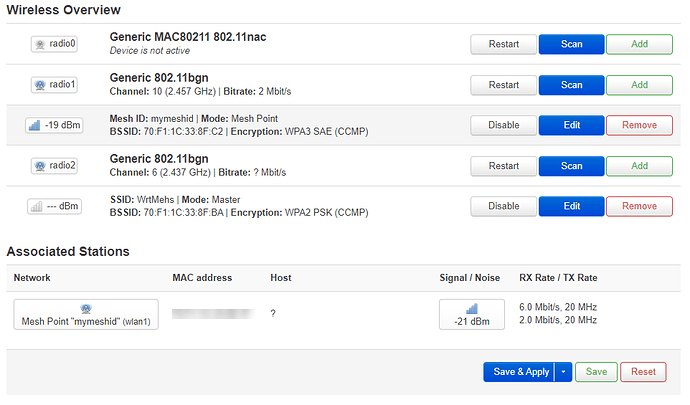Click the Mesh Point "mymeshid" network badge

point(85,314)
